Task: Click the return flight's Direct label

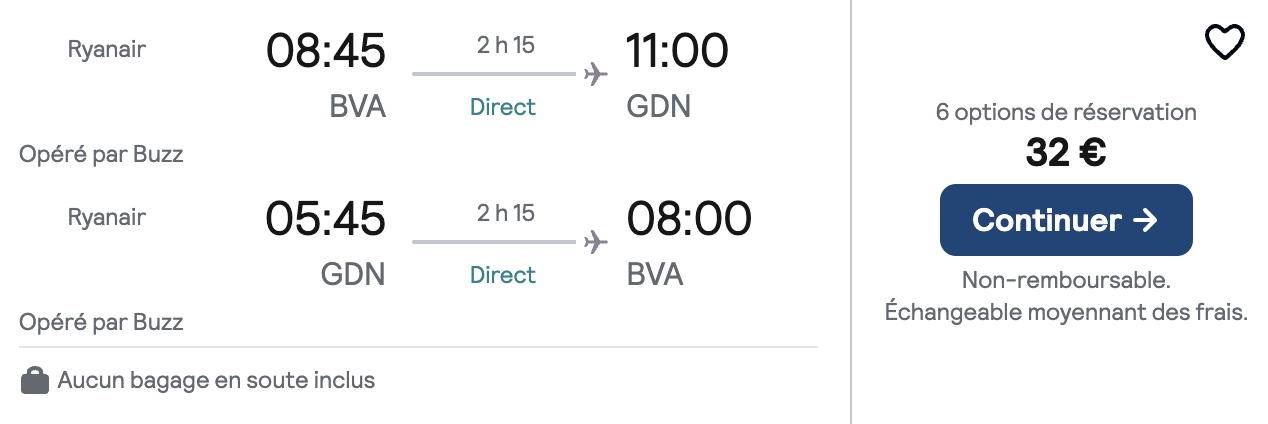Action: pos(503,275)
